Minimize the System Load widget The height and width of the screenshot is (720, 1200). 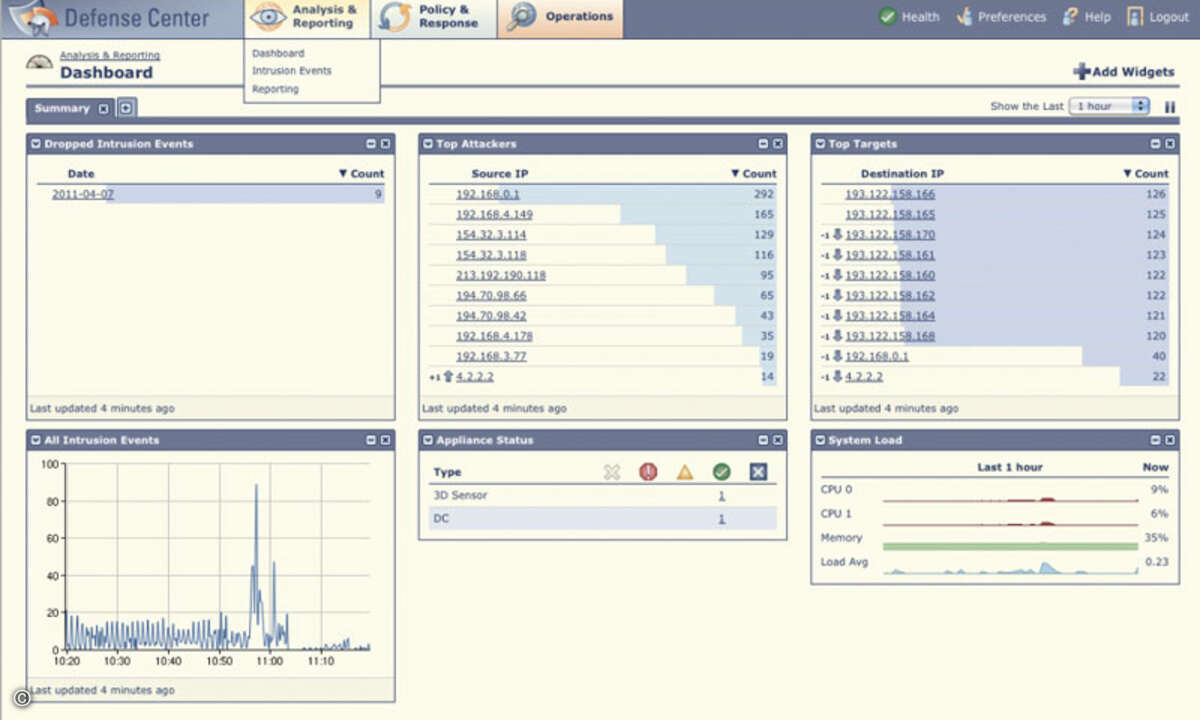click(x=1155, y=440)
